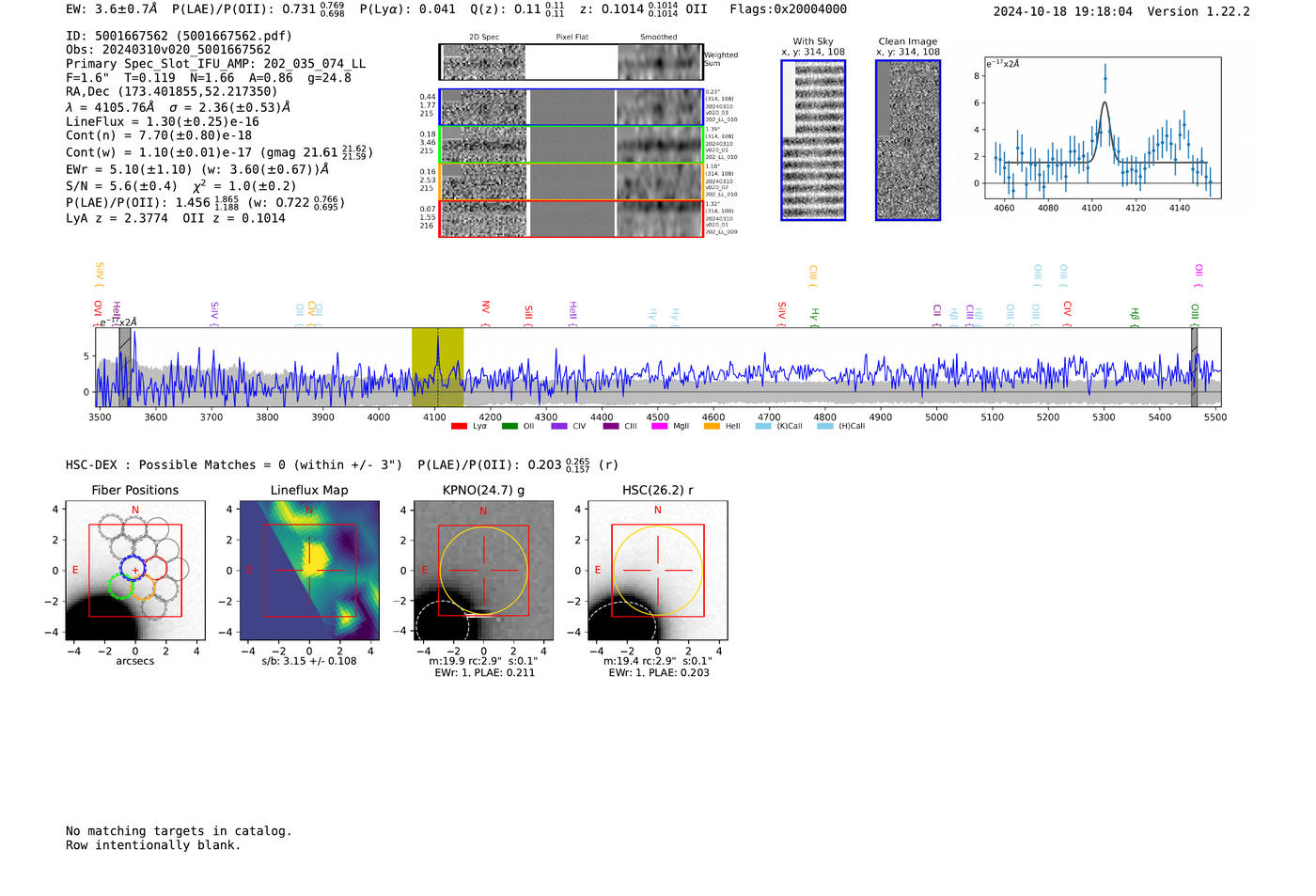This screenshot has height=896, width=1316.
Task: Click the OII green legend swatch
Action: click(509, 426)
